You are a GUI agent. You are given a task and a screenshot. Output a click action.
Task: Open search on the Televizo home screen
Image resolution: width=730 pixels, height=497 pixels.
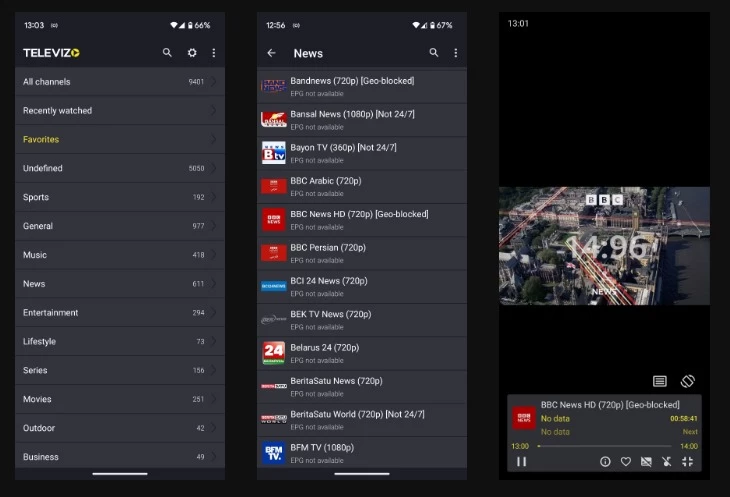167,53
